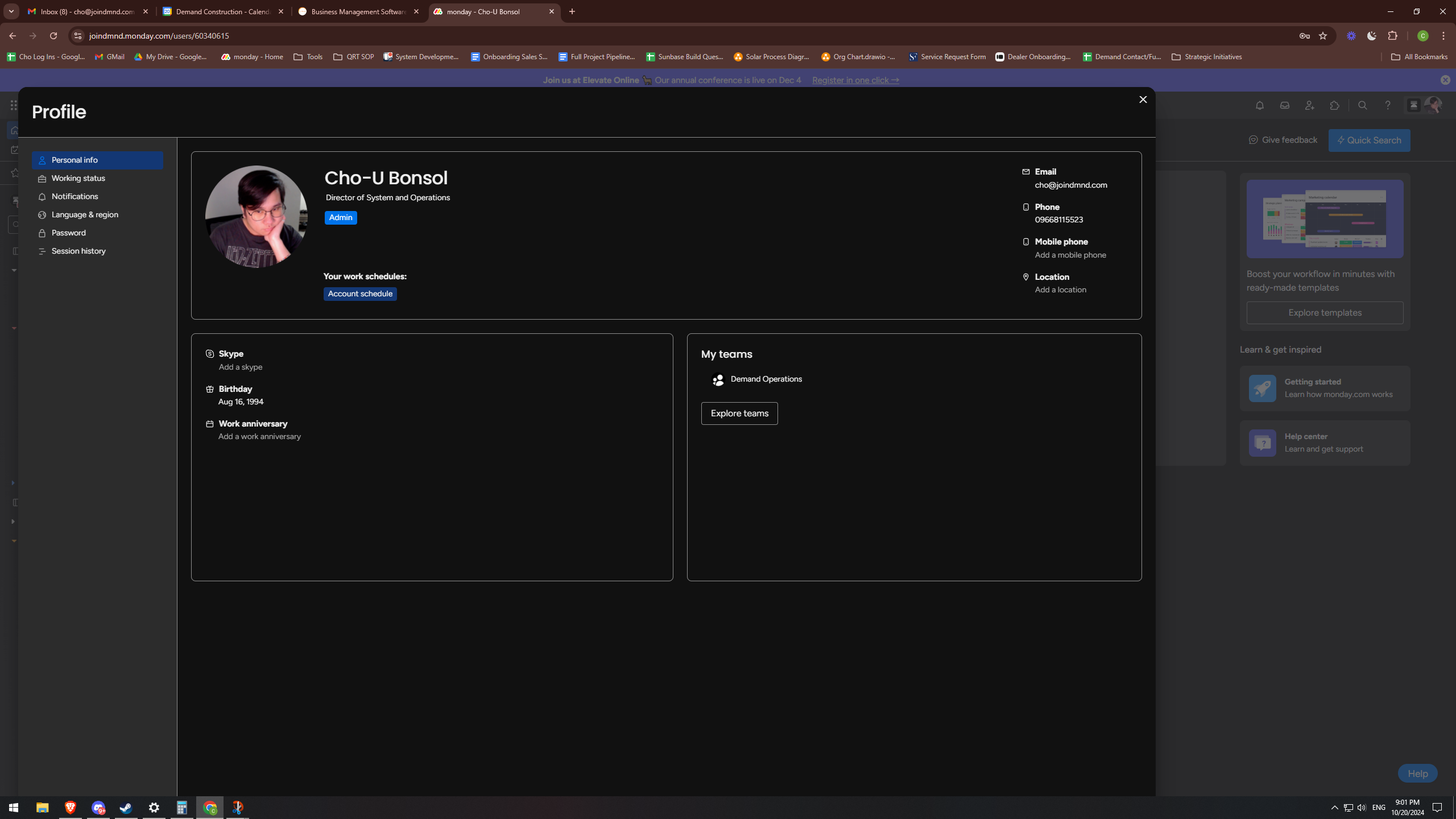Click Add a location field
Image resolution: width=1456 pixels, height=819 pixels.
tap(1060, 289)
